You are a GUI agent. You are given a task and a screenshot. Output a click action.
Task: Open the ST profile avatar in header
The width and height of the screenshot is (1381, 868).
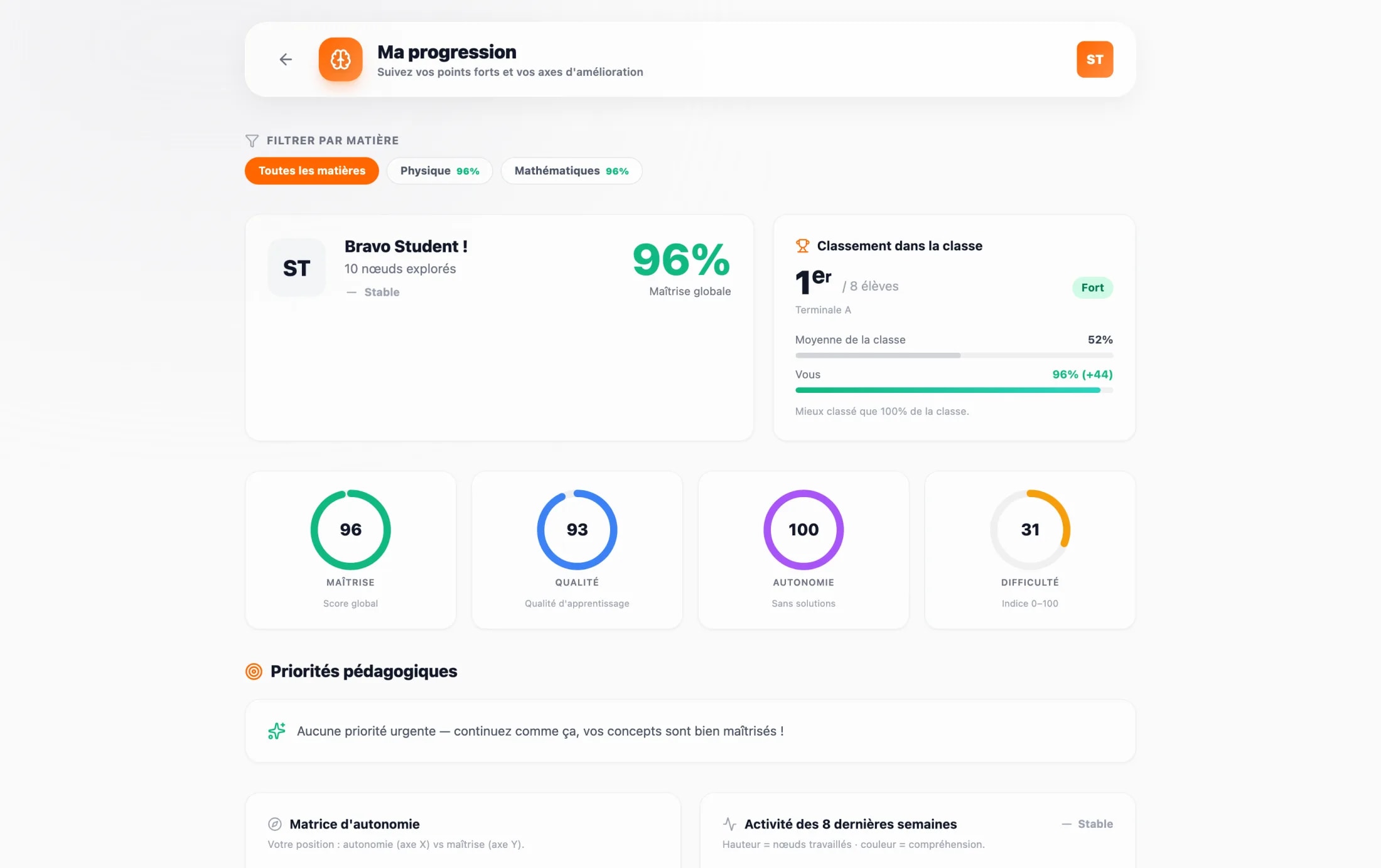(x=1095, y=59)
